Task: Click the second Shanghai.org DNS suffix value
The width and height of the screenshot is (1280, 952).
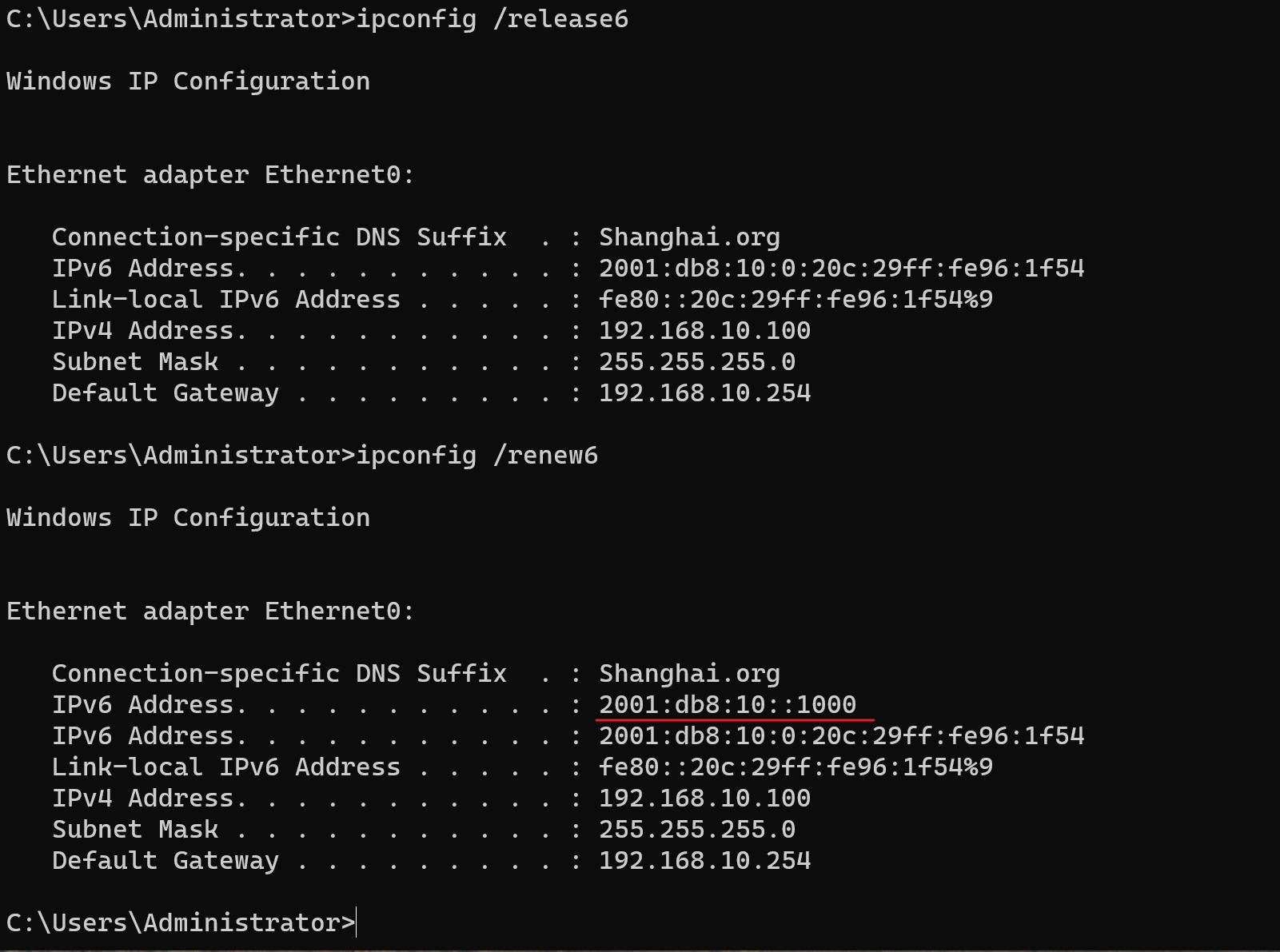Action: [x=689, y=674]
